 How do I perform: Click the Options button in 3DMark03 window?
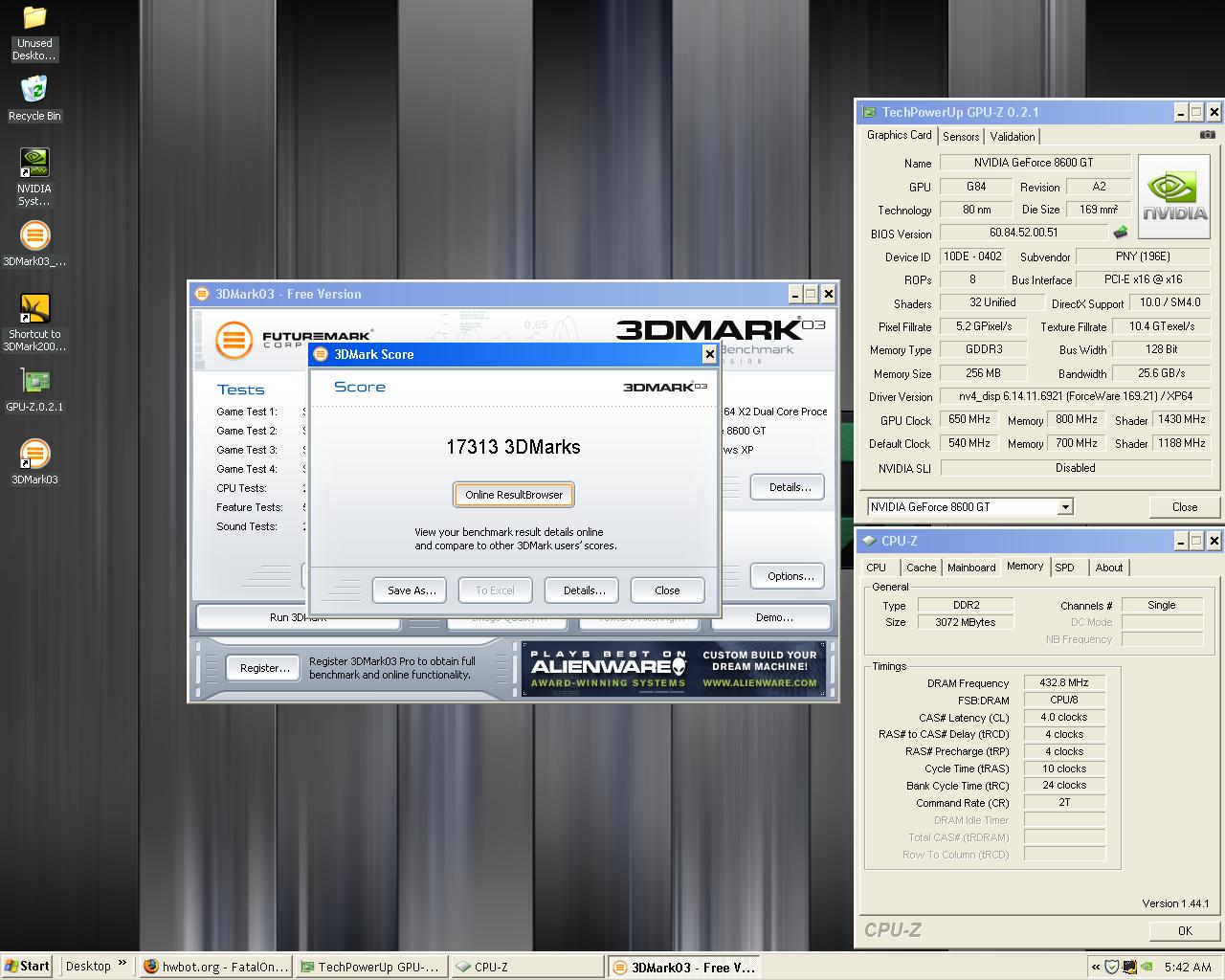tap(790, 576)
